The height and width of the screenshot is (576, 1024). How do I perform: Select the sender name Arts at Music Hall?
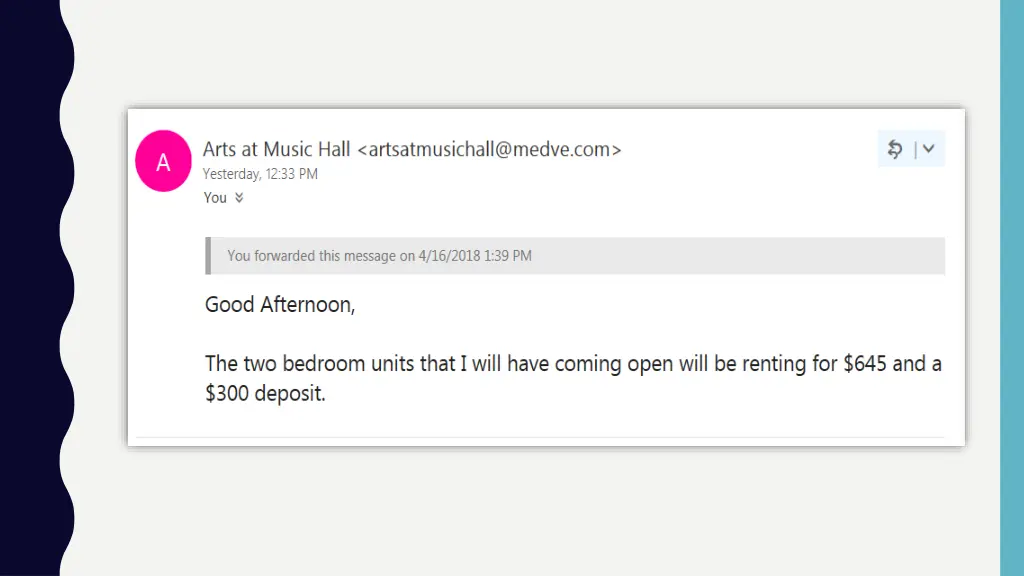(x=276, y=149)
